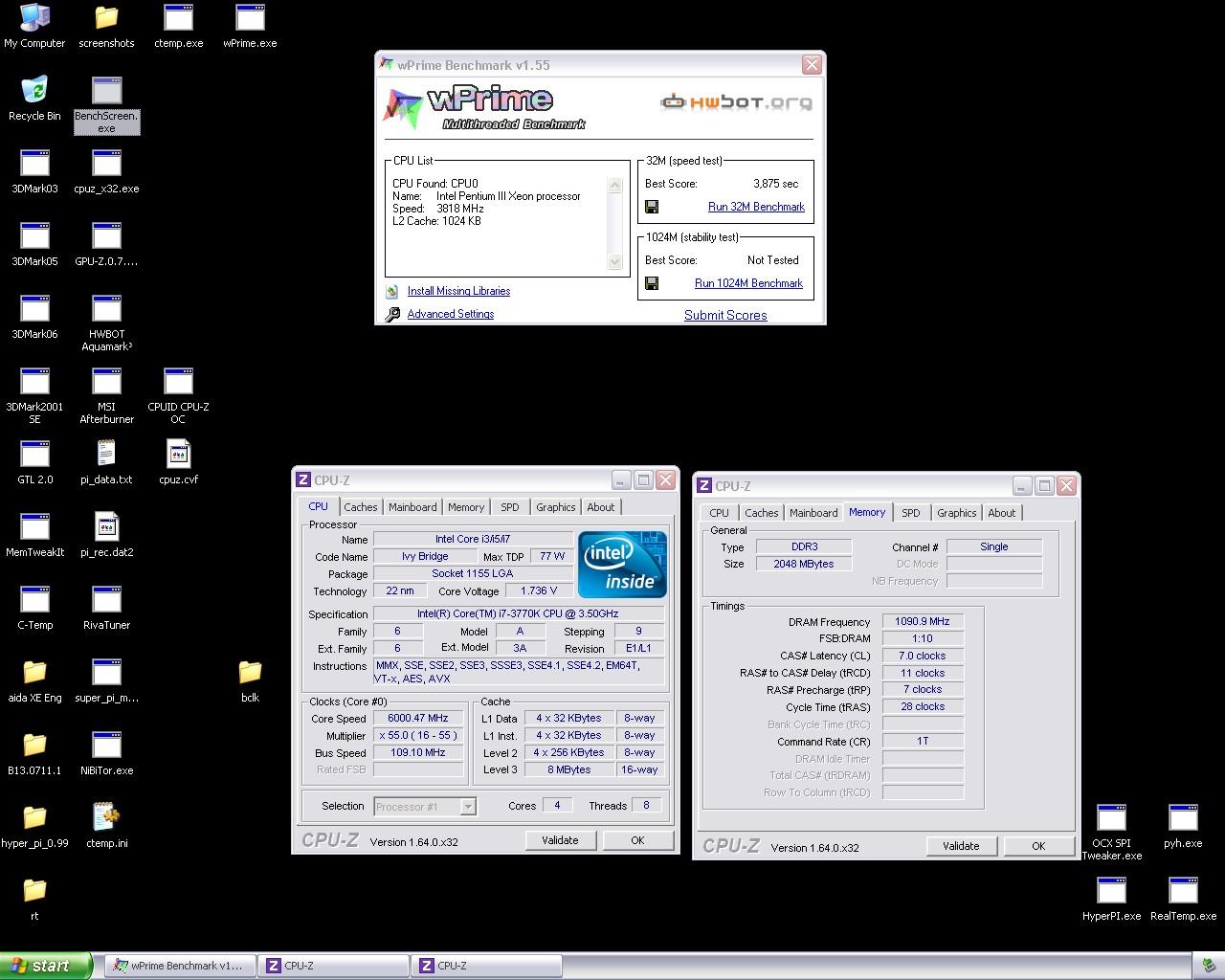The width and height of the screenshot is (1225, 980).
Task: Select MemTweakIt desktop icon
Action: (x=34, y=535)
